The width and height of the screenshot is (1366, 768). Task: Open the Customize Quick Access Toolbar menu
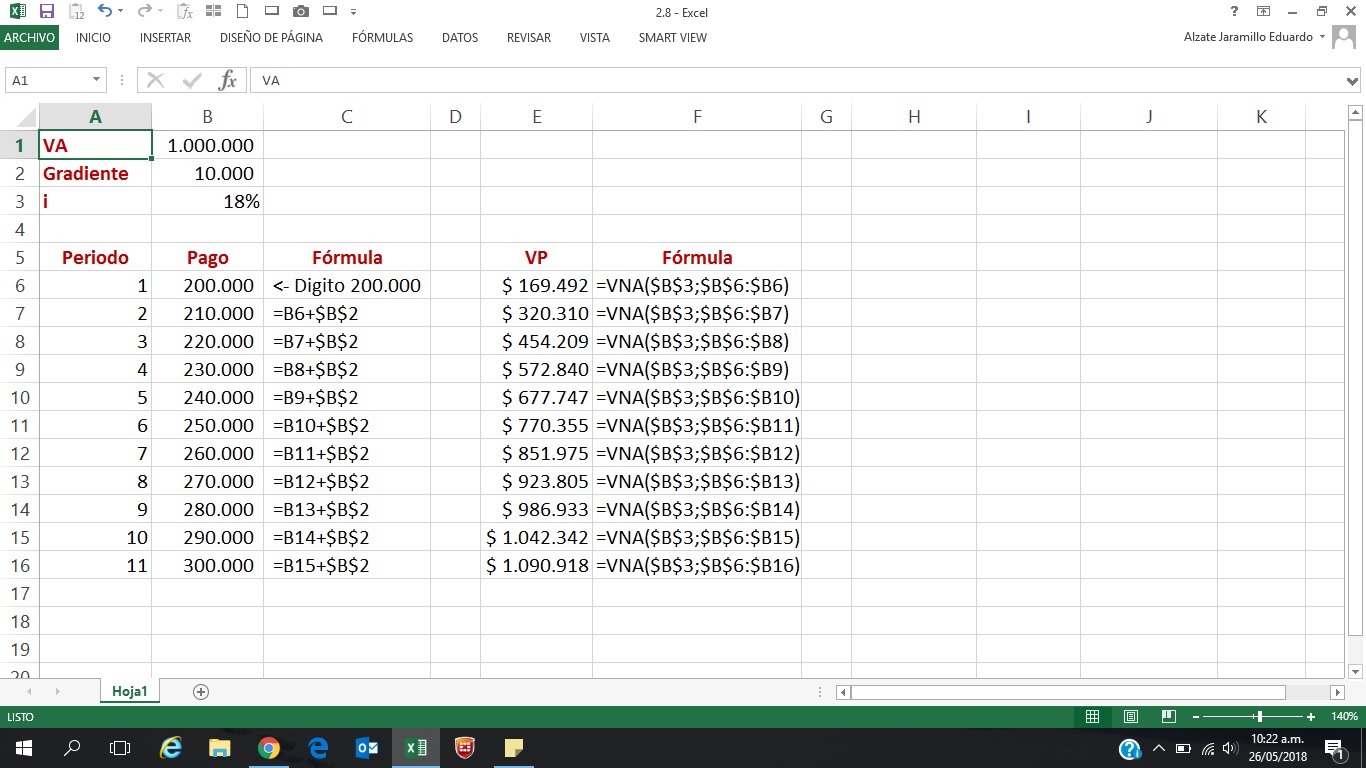tap(353, 12)
